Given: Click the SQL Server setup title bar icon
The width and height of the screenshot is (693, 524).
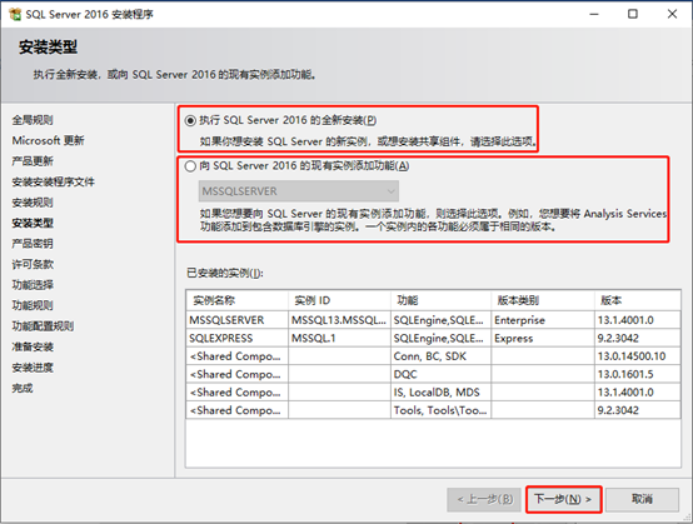Looking at the screenshot, I should coord(15,14).
